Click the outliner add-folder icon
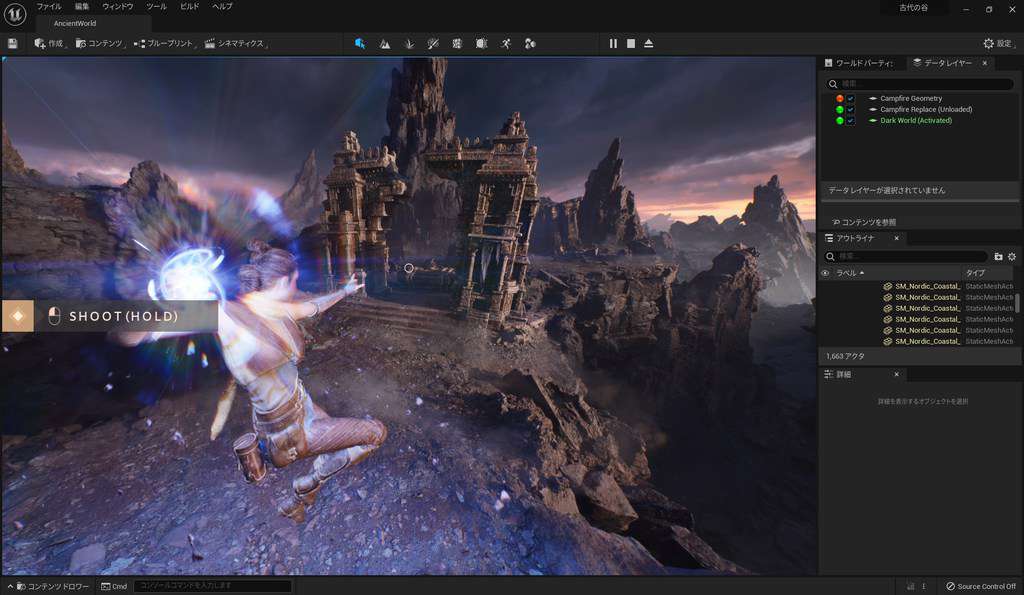This screenshot has height=595, width=1024. tap(998, 257)
